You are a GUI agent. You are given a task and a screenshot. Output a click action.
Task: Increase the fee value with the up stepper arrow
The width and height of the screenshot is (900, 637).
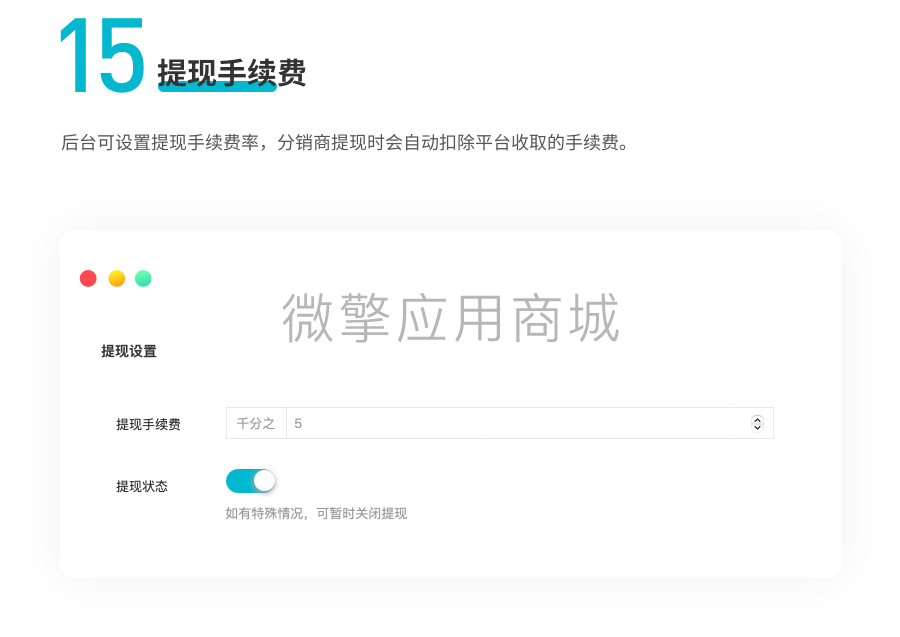pyautogui.click(x=757, y=419)
